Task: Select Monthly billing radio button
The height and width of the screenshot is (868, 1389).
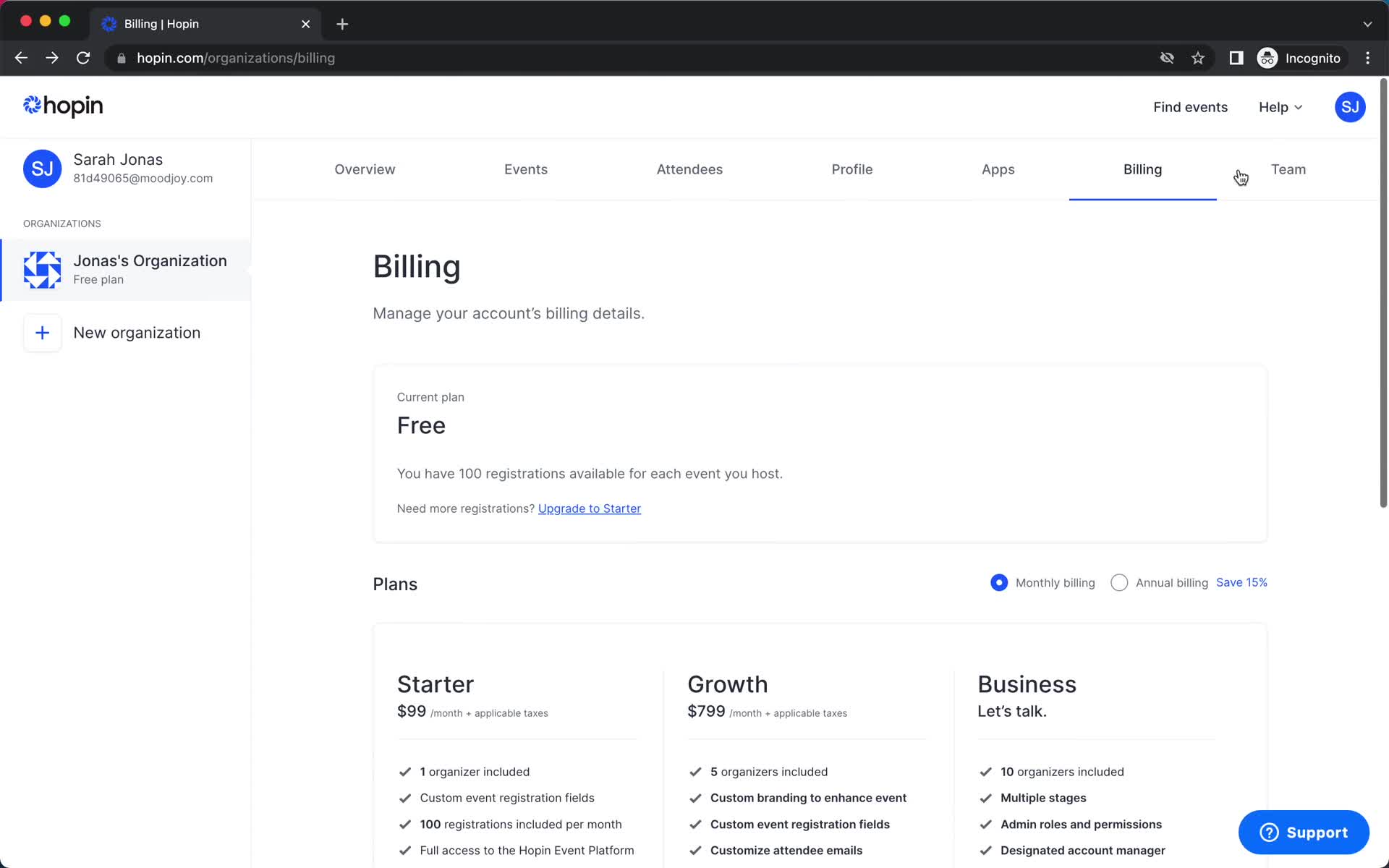Action: click(998, 582)
